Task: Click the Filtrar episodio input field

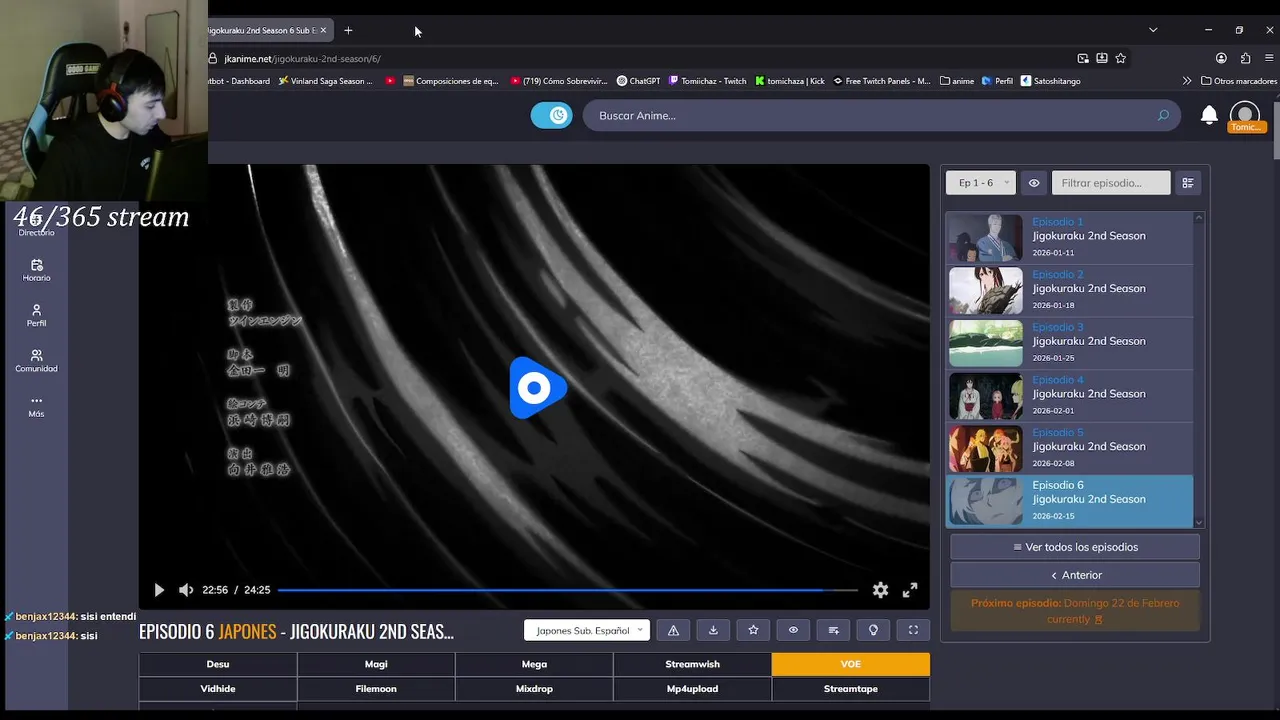Action: tap(1111, 183)
